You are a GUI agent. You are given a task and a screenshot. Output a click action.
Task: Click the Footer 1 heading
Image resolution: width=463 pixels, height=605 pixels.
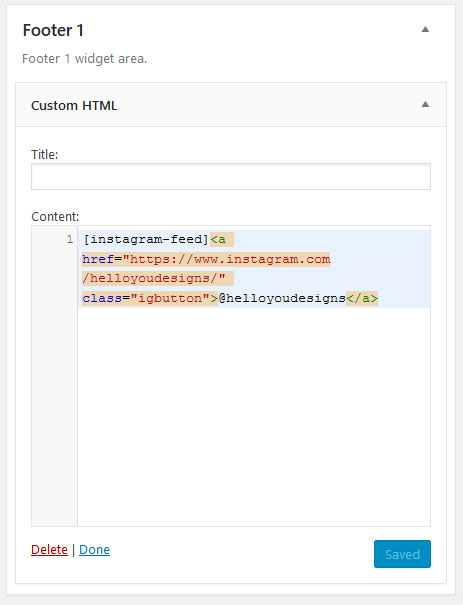[x=53, y=30]
